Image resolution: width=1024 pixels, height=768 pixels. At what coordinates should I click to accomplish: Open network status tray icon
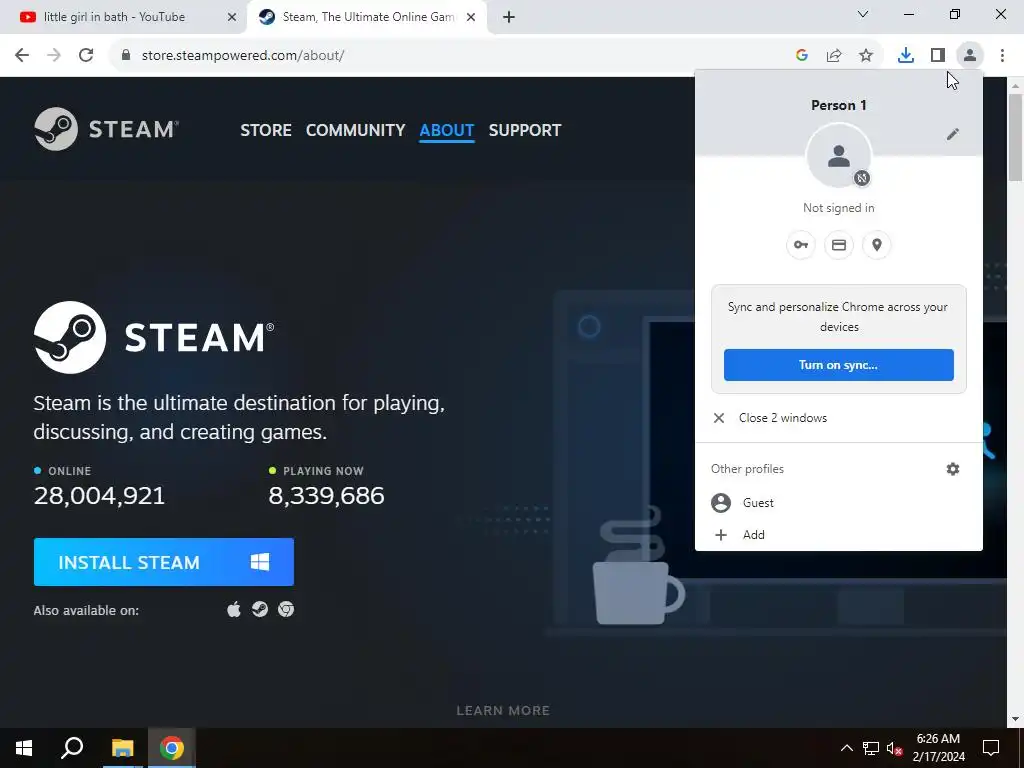(x=871, y=748)
